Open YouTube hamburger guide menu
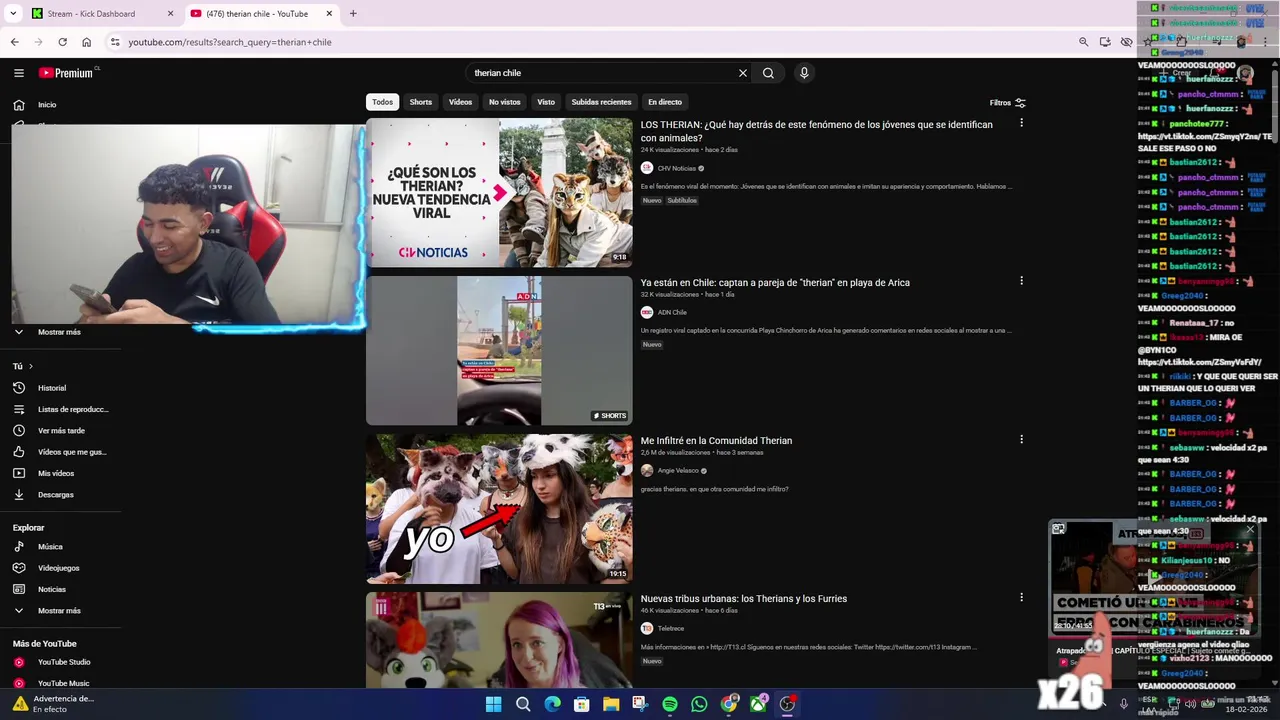 tap(19, 73)
